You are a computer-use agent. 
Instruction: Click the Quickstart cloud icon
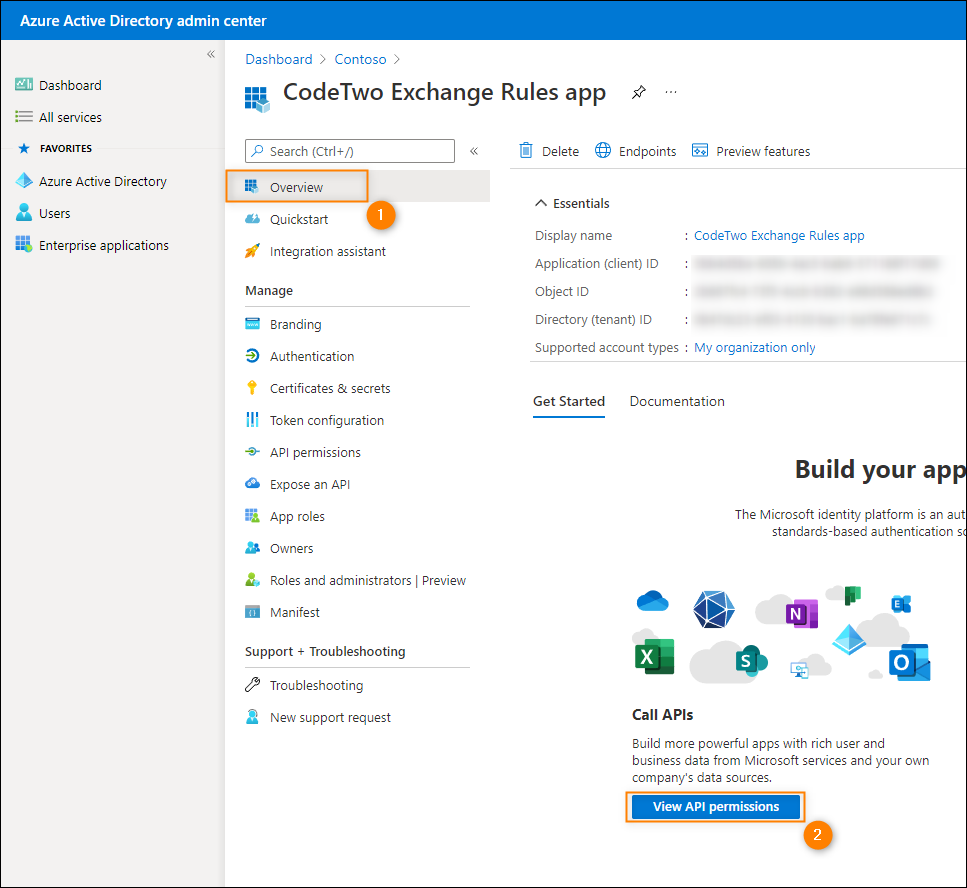pyautogui.click(x=252, y=219)
